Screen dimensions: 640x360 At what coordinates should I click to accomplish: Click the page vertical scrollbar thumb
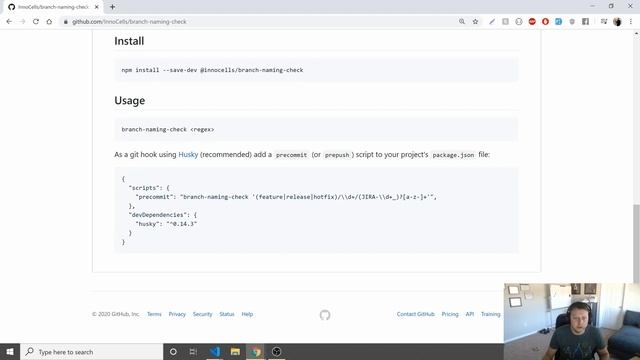[636, 243]
